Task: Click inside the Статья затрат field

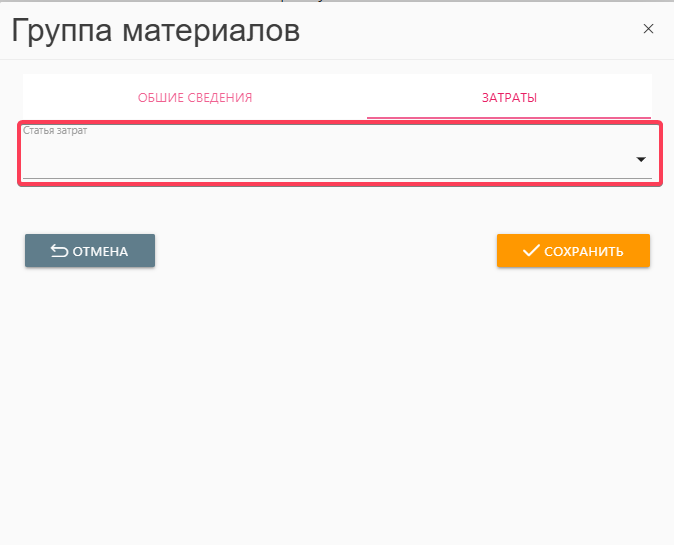Action: (x=320, y=160)
